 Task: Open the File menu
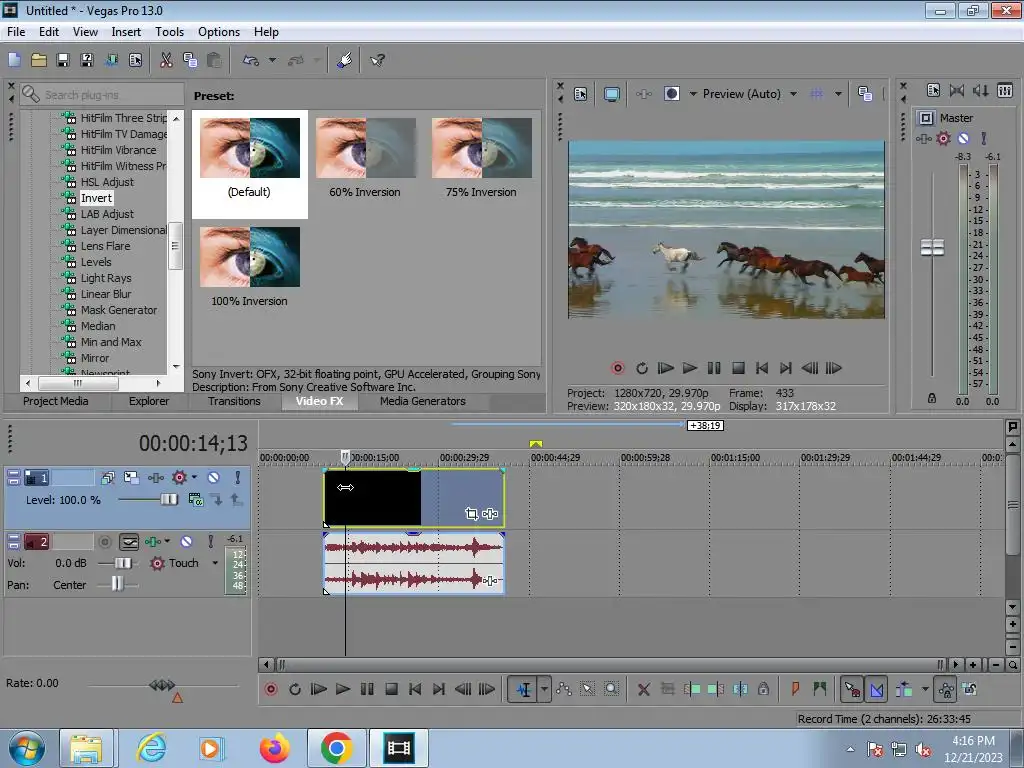tap(16, 32)
